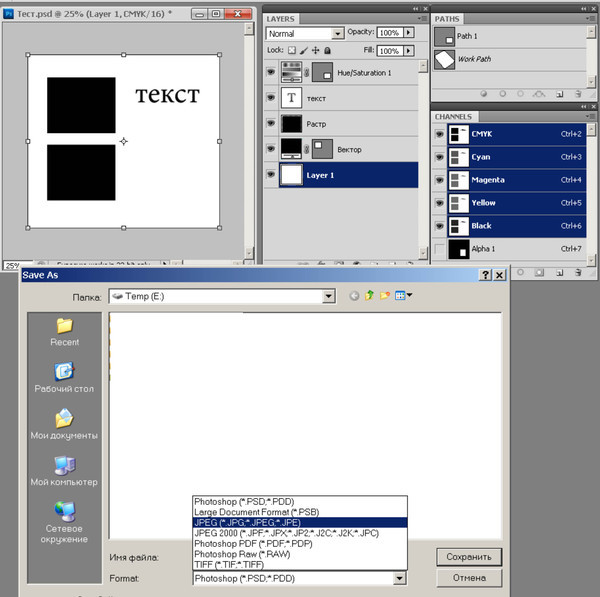Select the Work Path thumbnail
Image resolution: width=600 pixels, height=597 pixels.
pyautogui.click(x=444, y=60)
